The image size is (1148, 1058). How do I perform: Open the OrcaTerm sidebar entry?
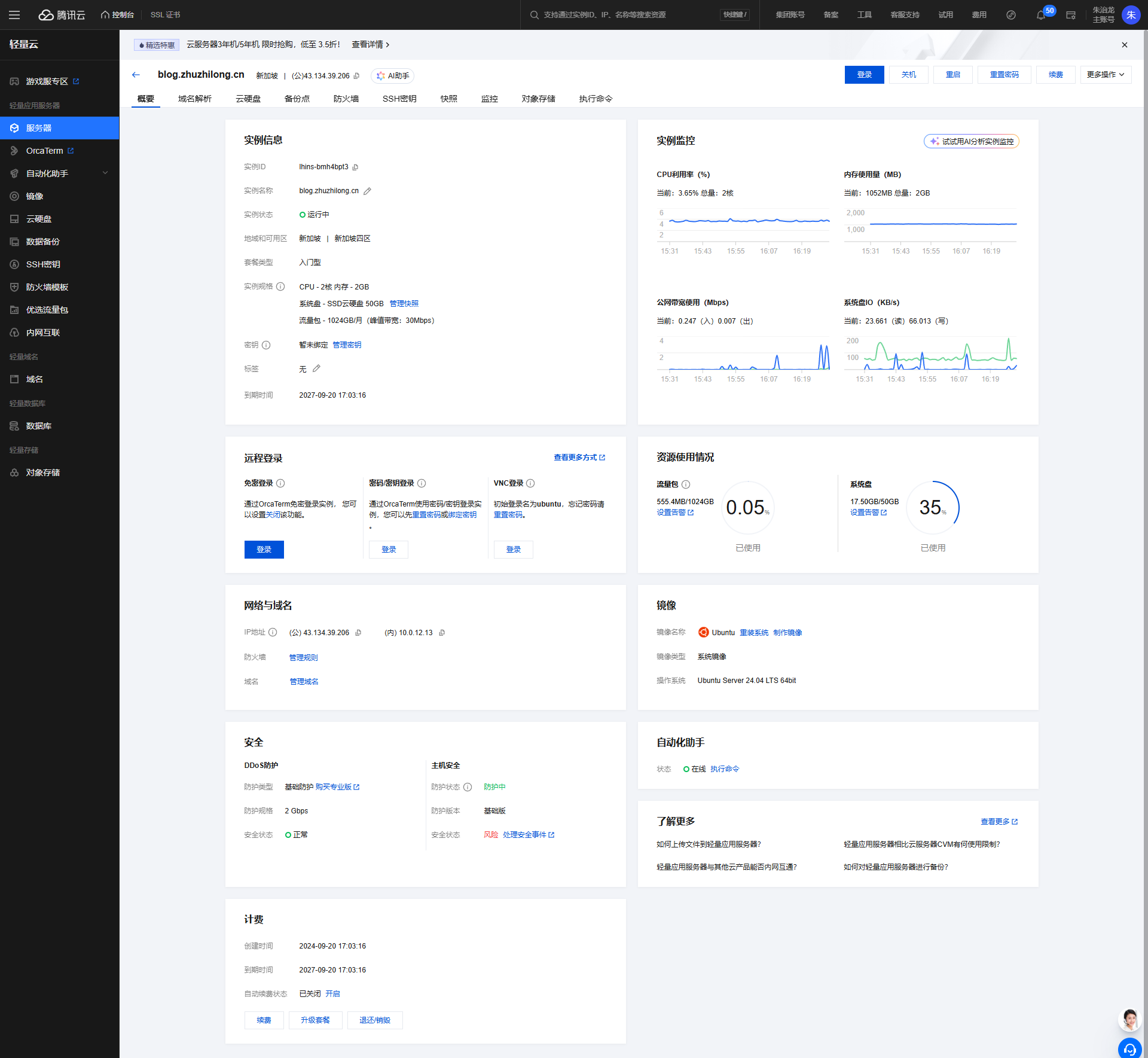(x=60, y=151)
